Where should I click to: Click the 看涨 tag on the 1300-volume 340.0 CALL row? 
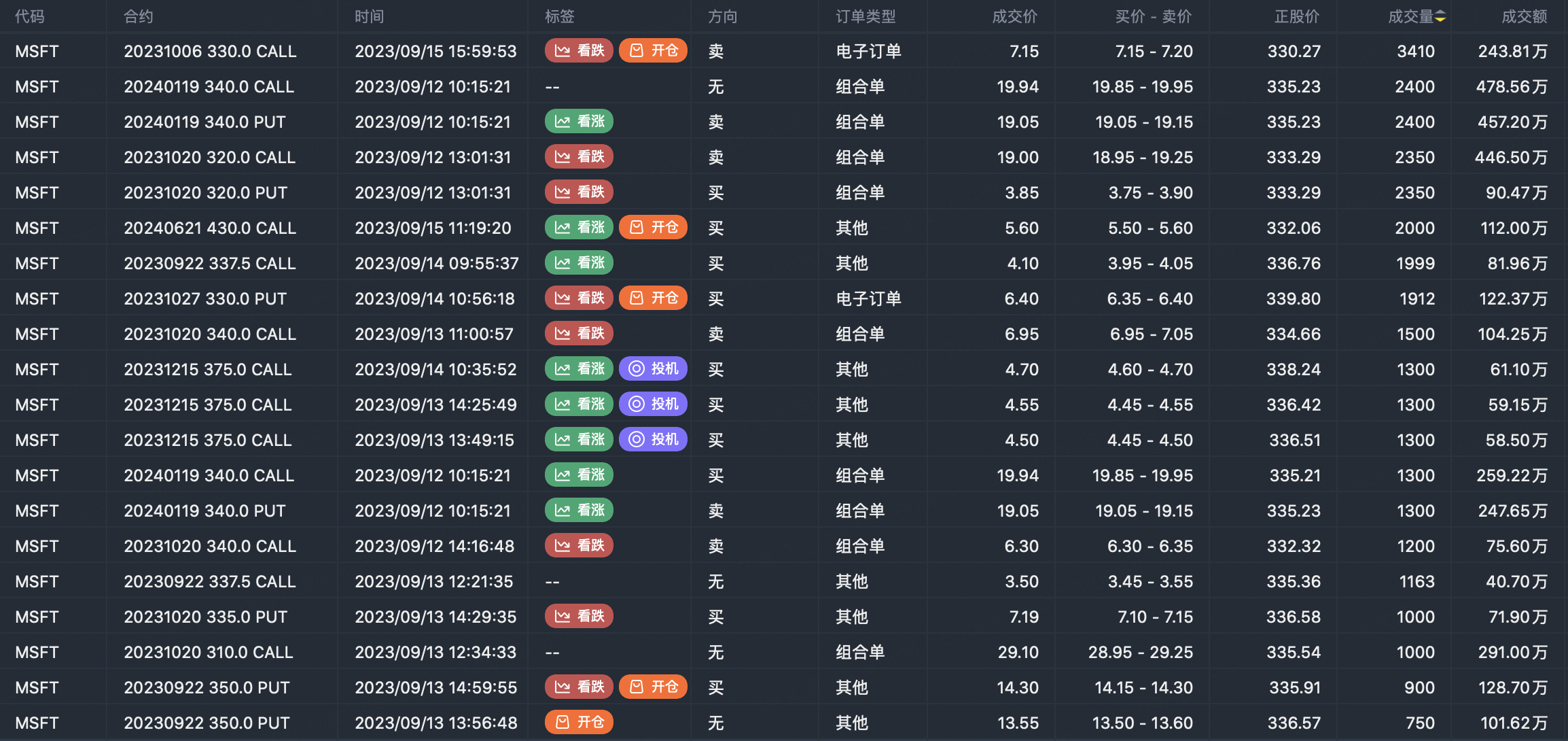coord(579,475)
